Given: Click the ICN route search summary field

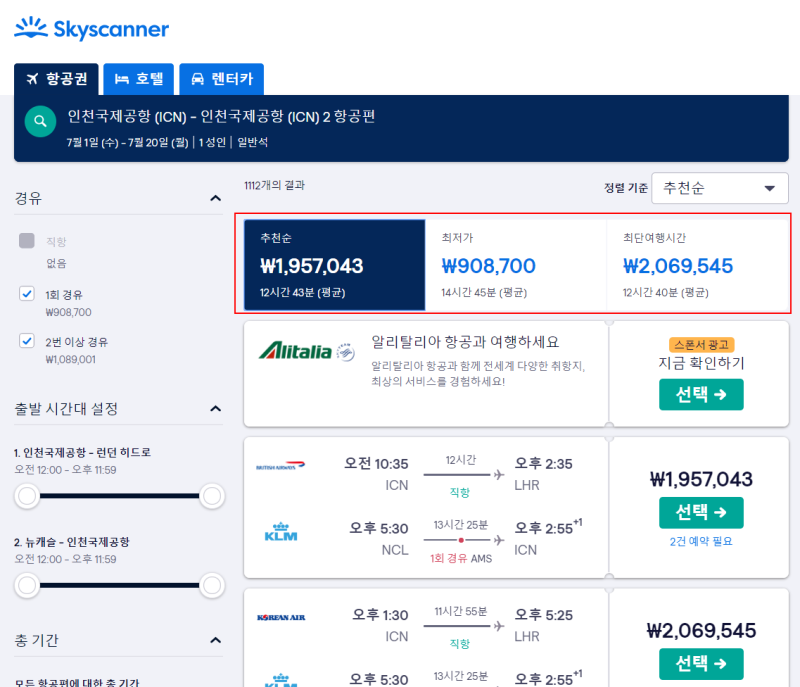Looking at the screenshot, I should pos(221,117).
